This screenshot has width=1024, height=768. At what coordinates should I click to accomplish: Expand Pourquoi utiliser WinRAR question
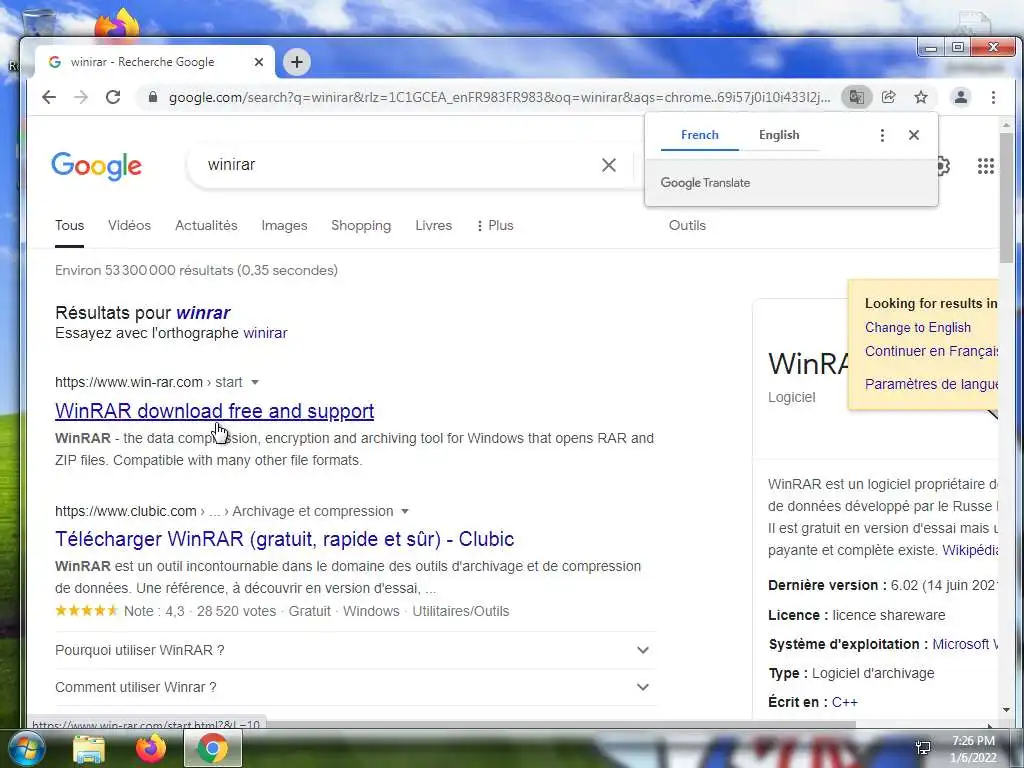click(x=355, y=650)
